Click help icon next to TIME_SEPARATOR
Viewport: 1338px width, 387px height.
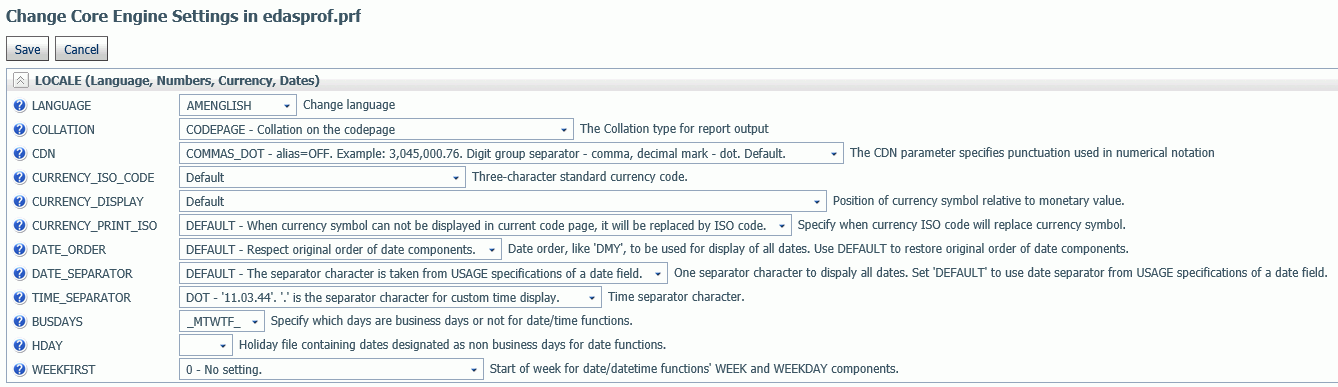20,297
